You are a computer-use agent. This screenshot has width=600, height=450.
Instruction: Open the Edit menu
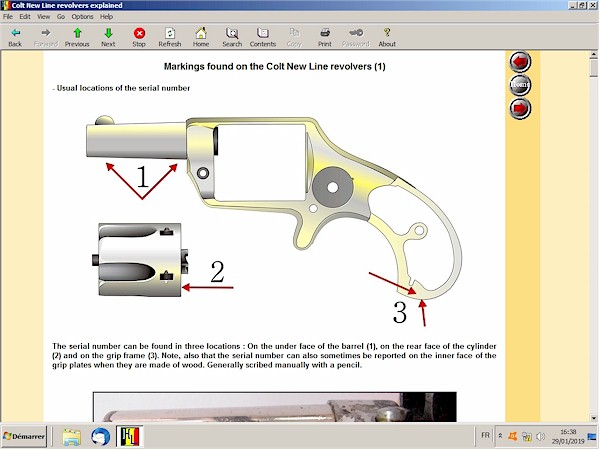coord(25,16)
